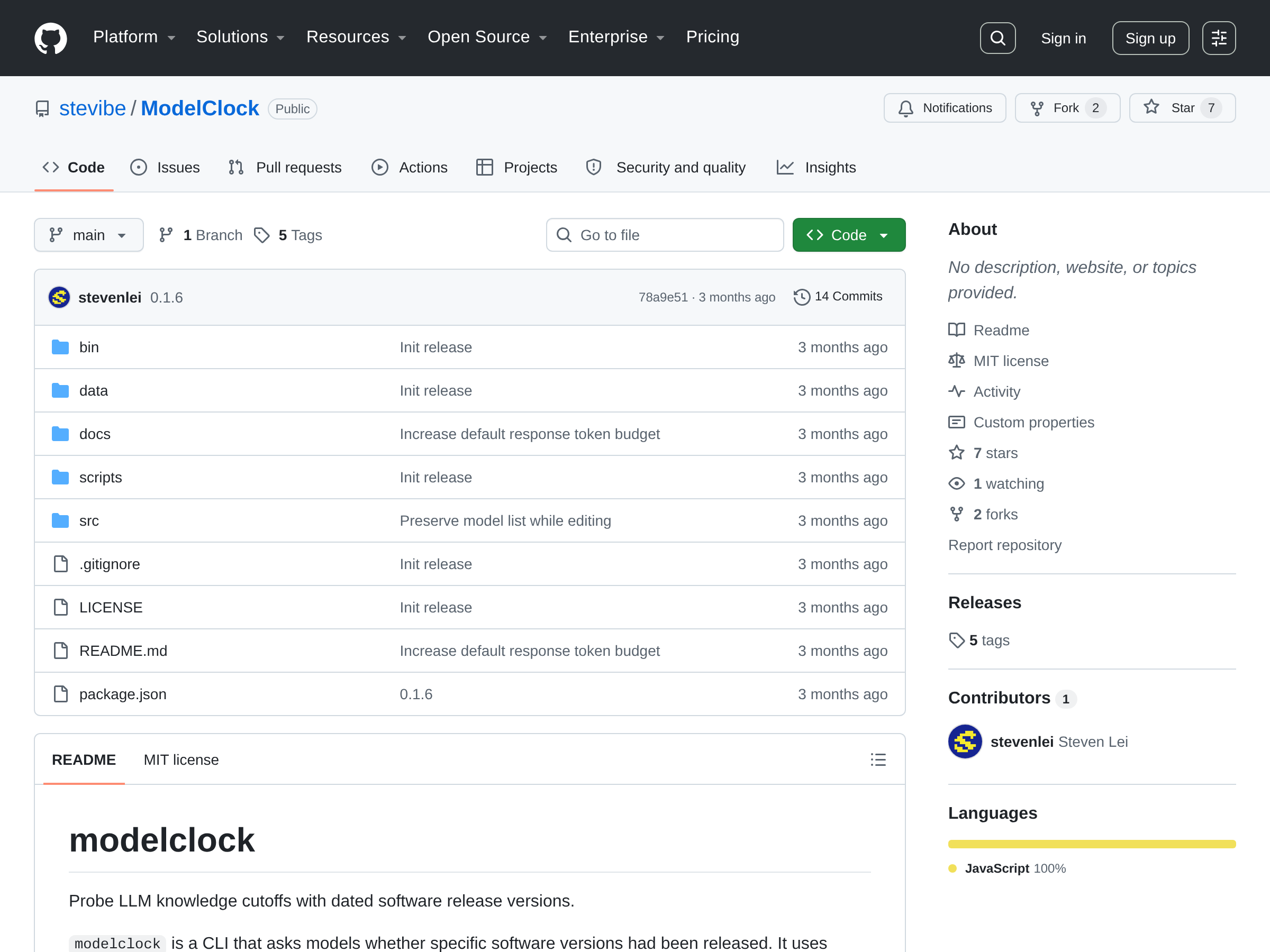View the 5 Tags link beside branches
1270x952 pixels.
288,235
